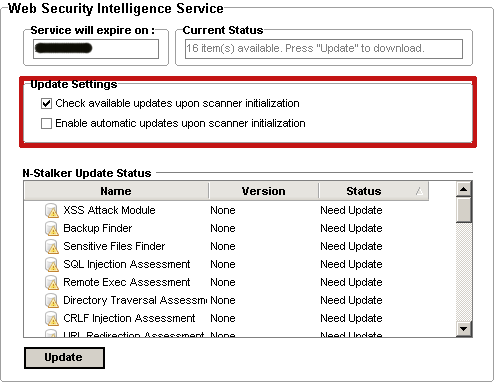Image resolution: width=494 pixels, height=382 pixels.
Task: Select the 'XSS Attack Module' row name
Action: 109,210
